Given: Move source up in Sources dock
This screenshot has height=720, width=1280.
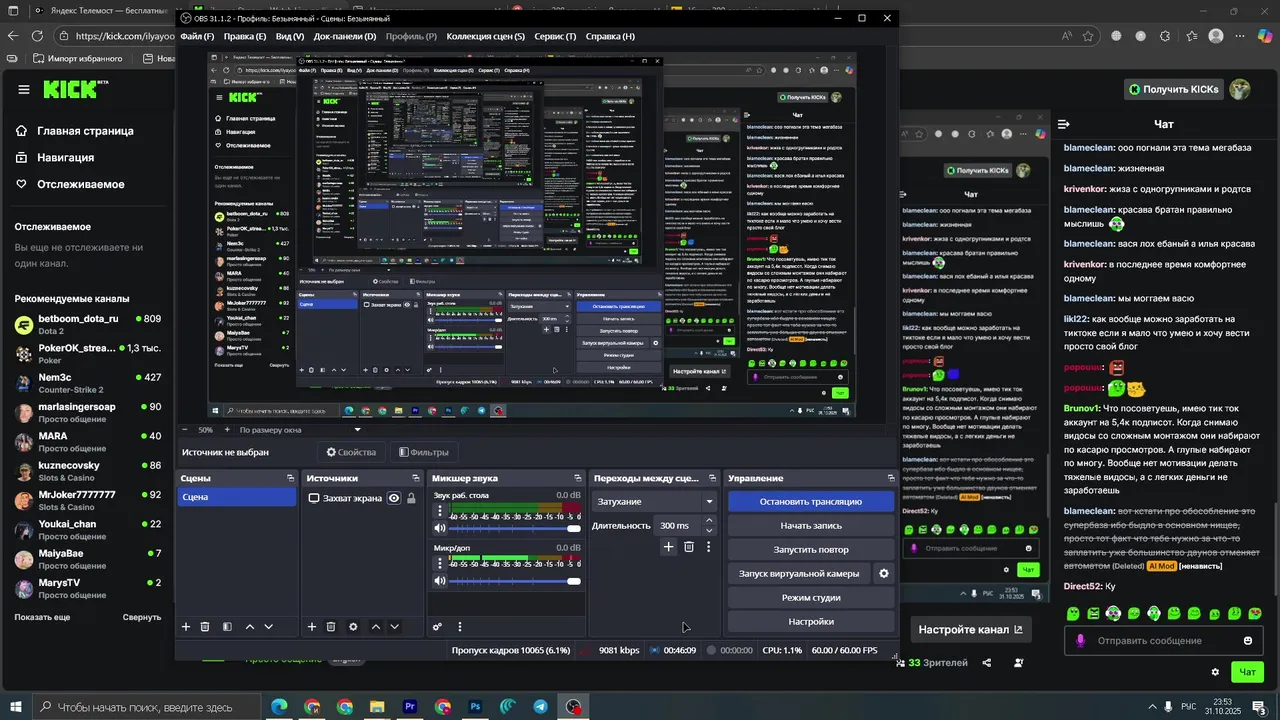Looking at the screenshot, I should [x=376, y=627].
